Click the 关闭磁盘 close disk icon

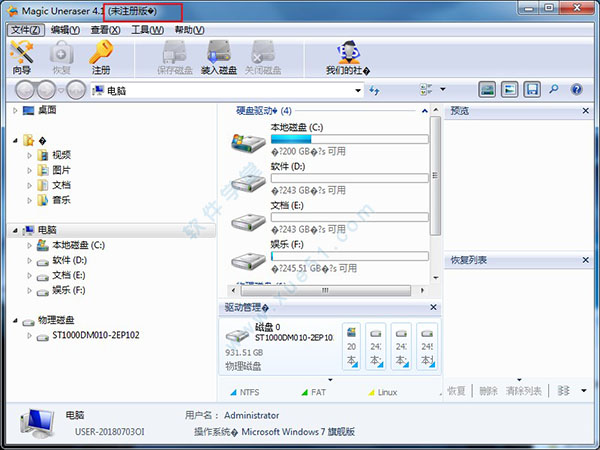point(263,57)
